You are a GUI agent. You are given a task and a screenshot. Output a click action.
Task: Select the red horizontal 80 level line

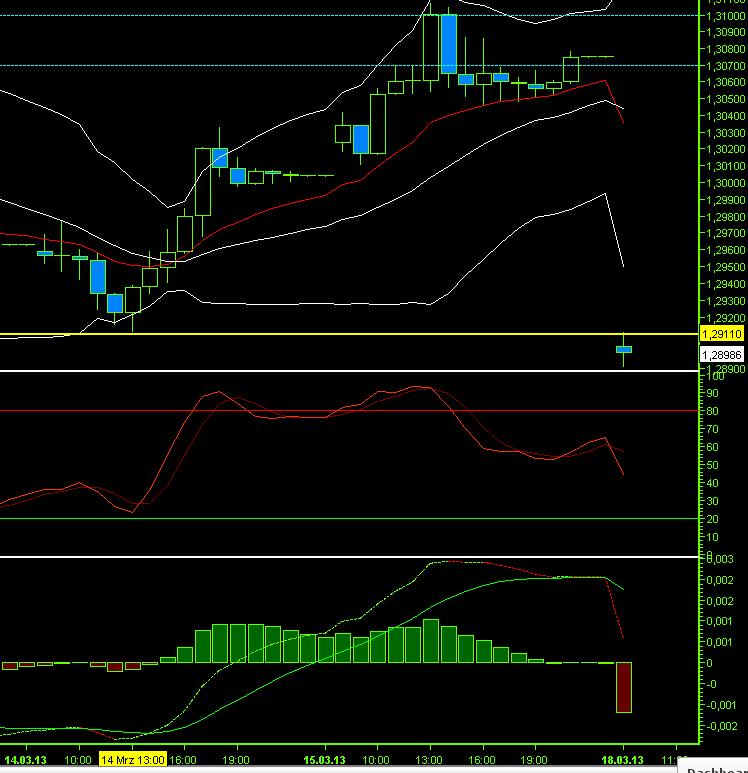[349, 411]
